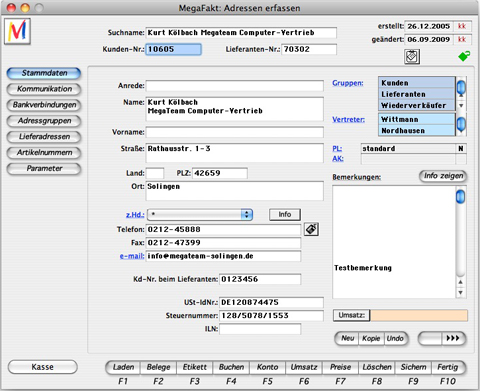This screenshot has height=391, width=480.
Task: Click the z.Hd. link label
Action: (x=135, y=215)
